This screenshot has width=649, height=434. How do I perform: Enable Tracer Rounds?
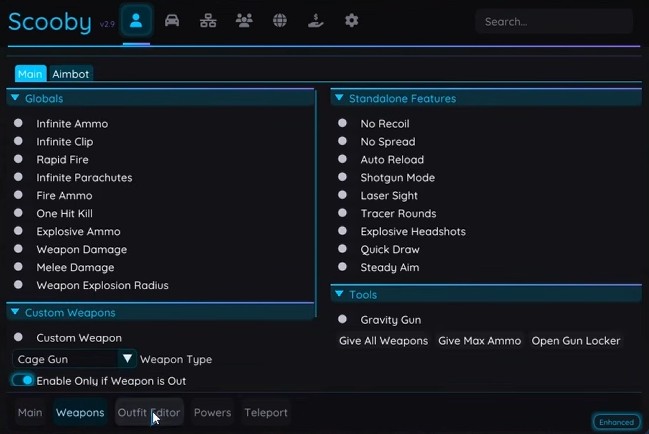click(342, 213)
